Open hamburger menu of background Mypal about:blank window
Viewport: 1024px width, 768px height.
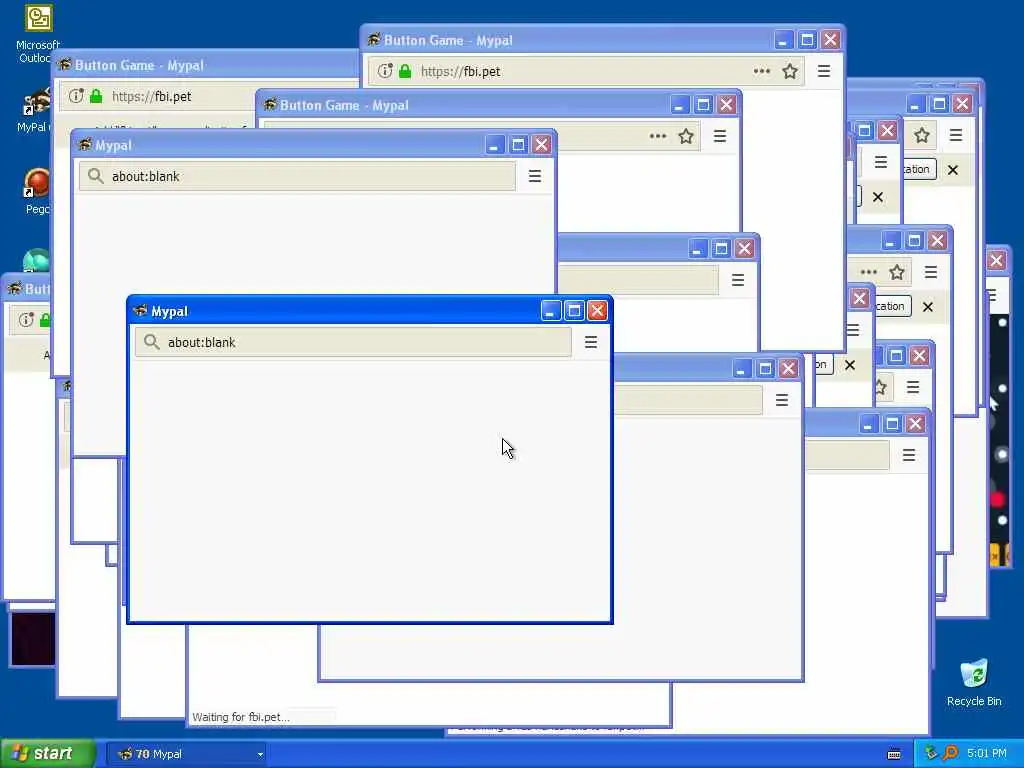[534, 176]
